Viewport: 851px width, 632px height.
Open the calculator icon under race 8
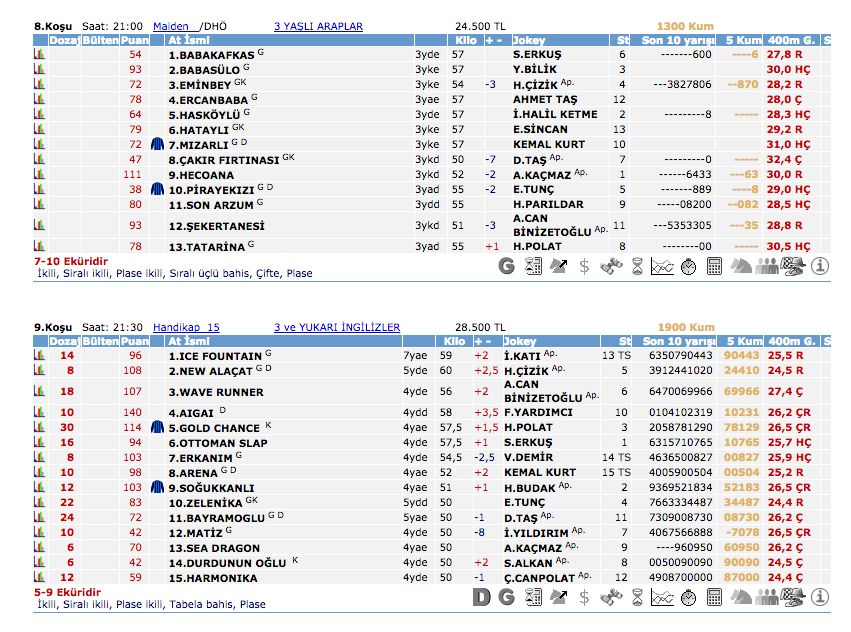715,266
